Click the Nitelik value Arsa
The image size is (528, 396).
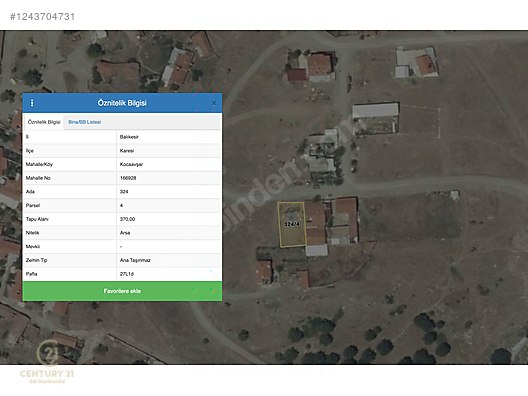point(125,233)
